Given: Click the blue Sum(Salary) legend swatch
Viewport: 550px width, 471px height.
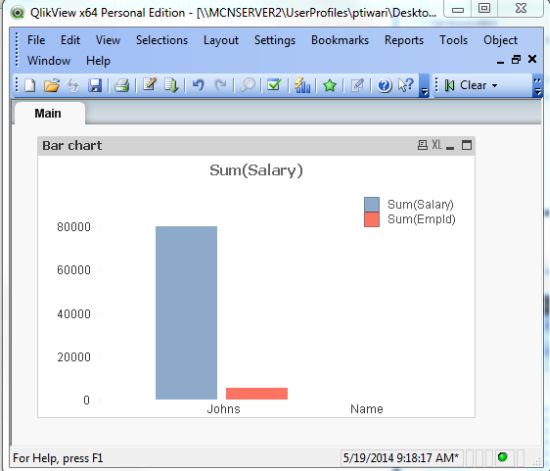Looking at the screenshot, I should point(371,204).
